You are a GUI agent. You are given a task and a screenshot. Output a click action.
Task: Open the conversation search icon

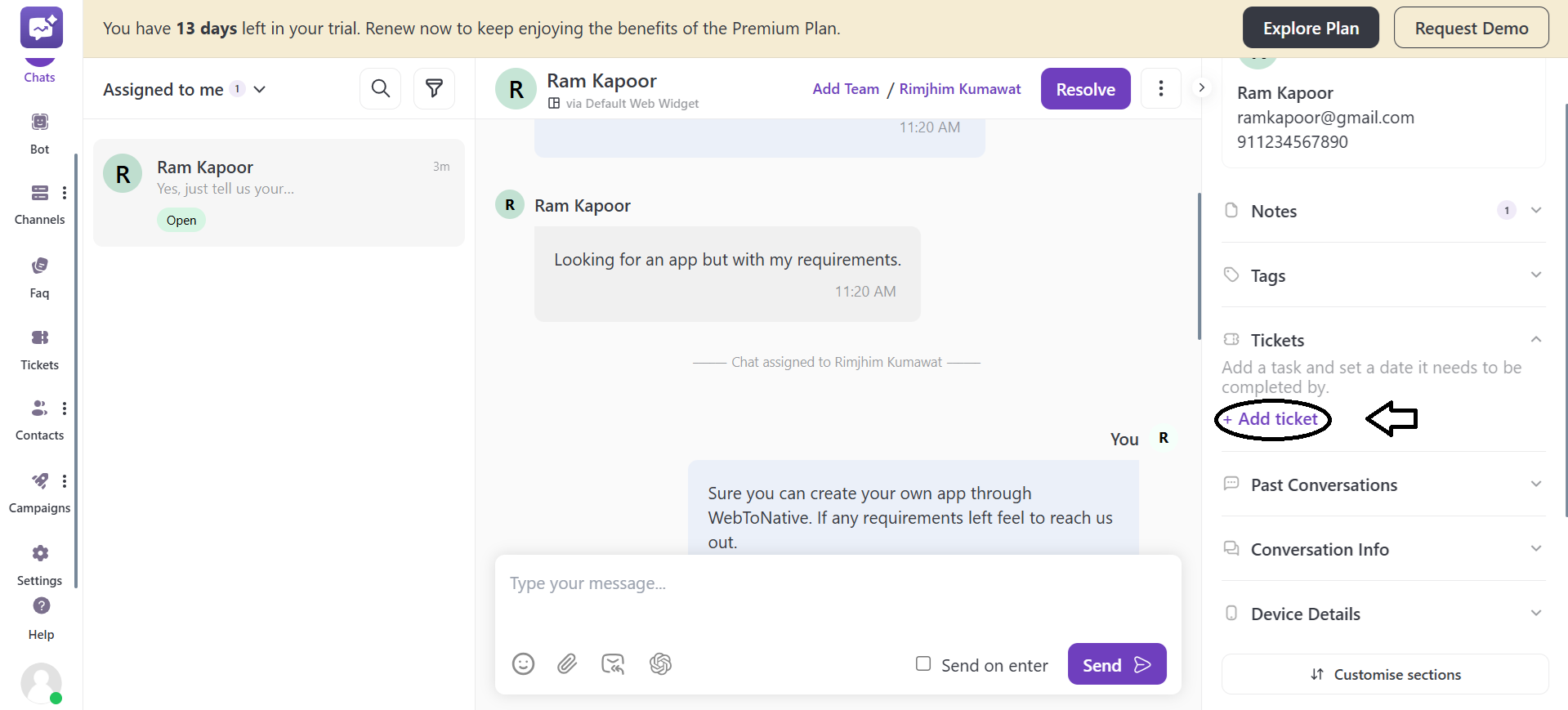point(380,88)
